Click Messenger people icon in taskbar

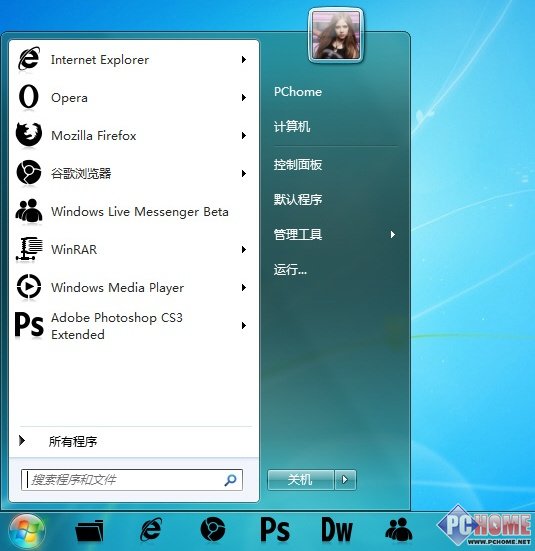[x=398, y=529]
